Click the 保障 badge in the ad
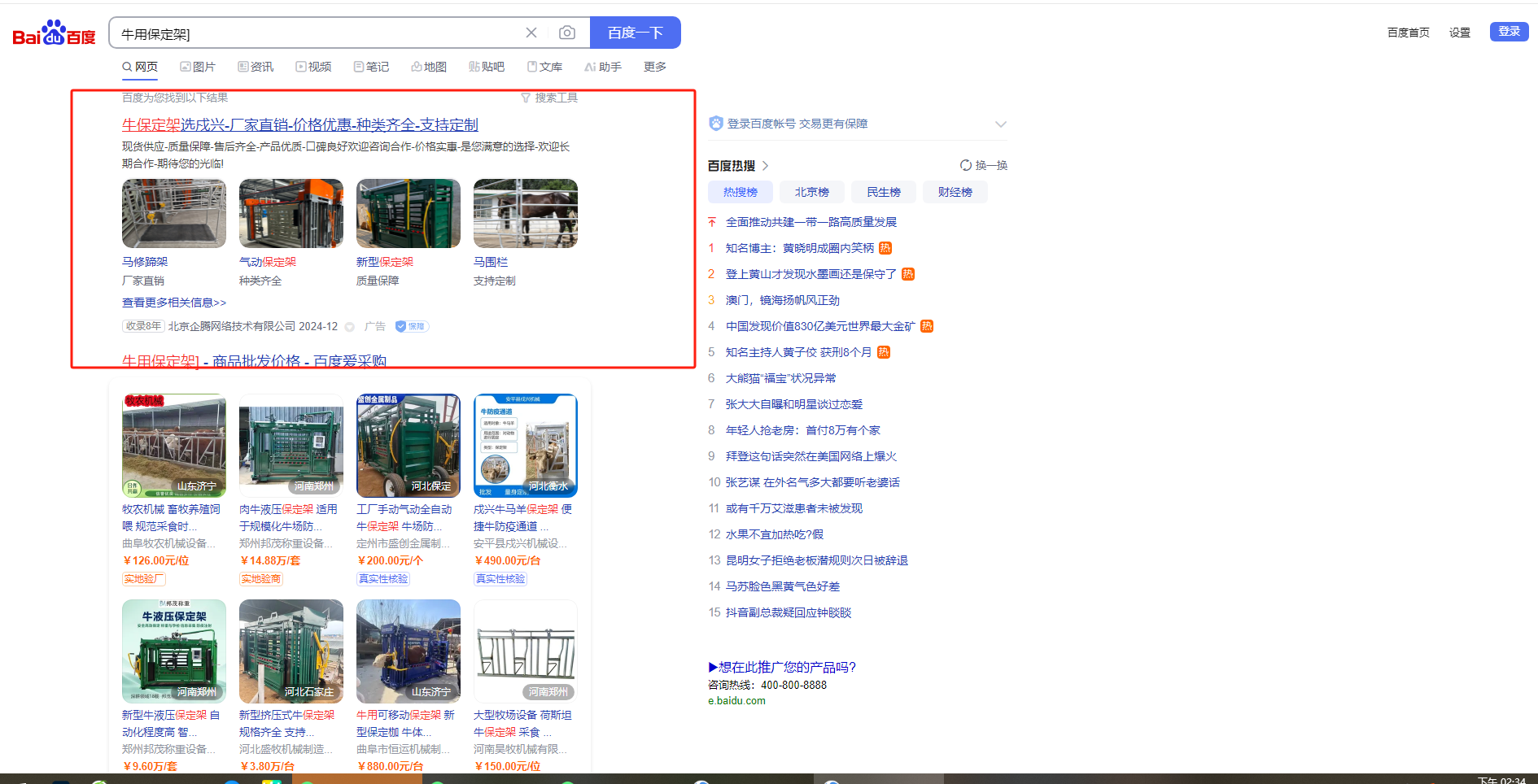 tap(412, 326)
